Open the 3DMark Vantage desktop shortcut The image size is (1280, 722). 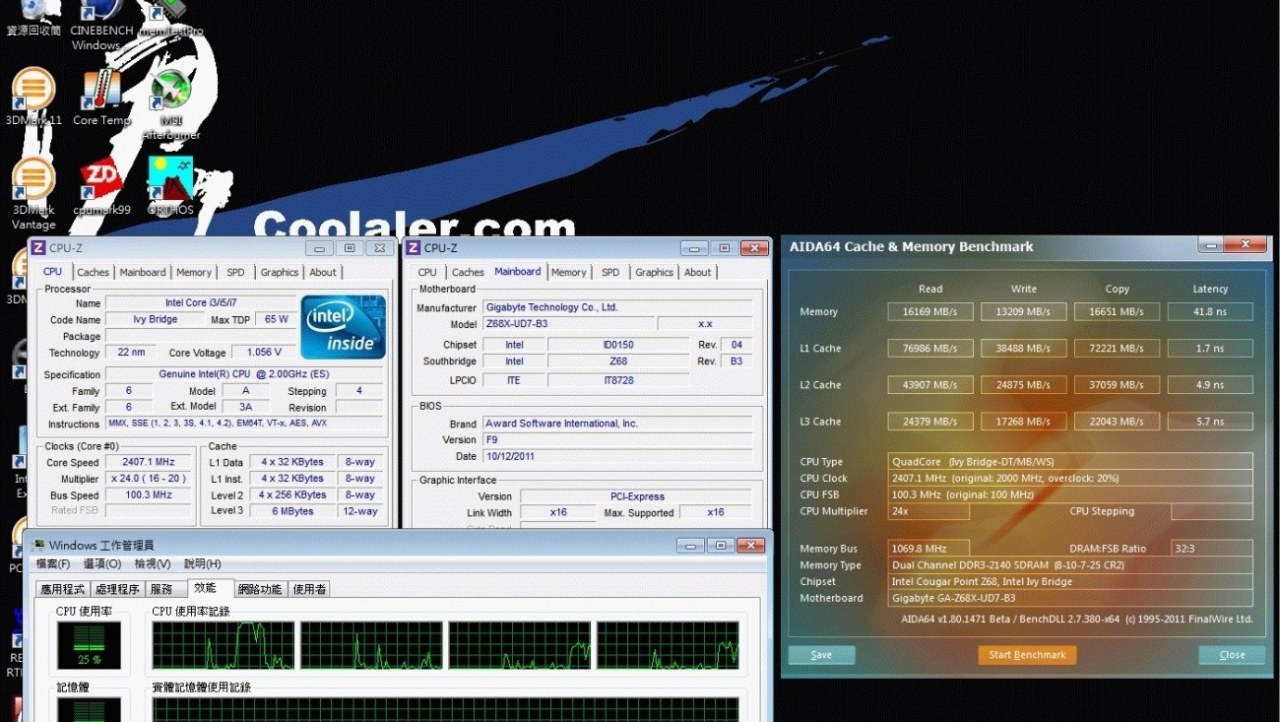[33, 193]
